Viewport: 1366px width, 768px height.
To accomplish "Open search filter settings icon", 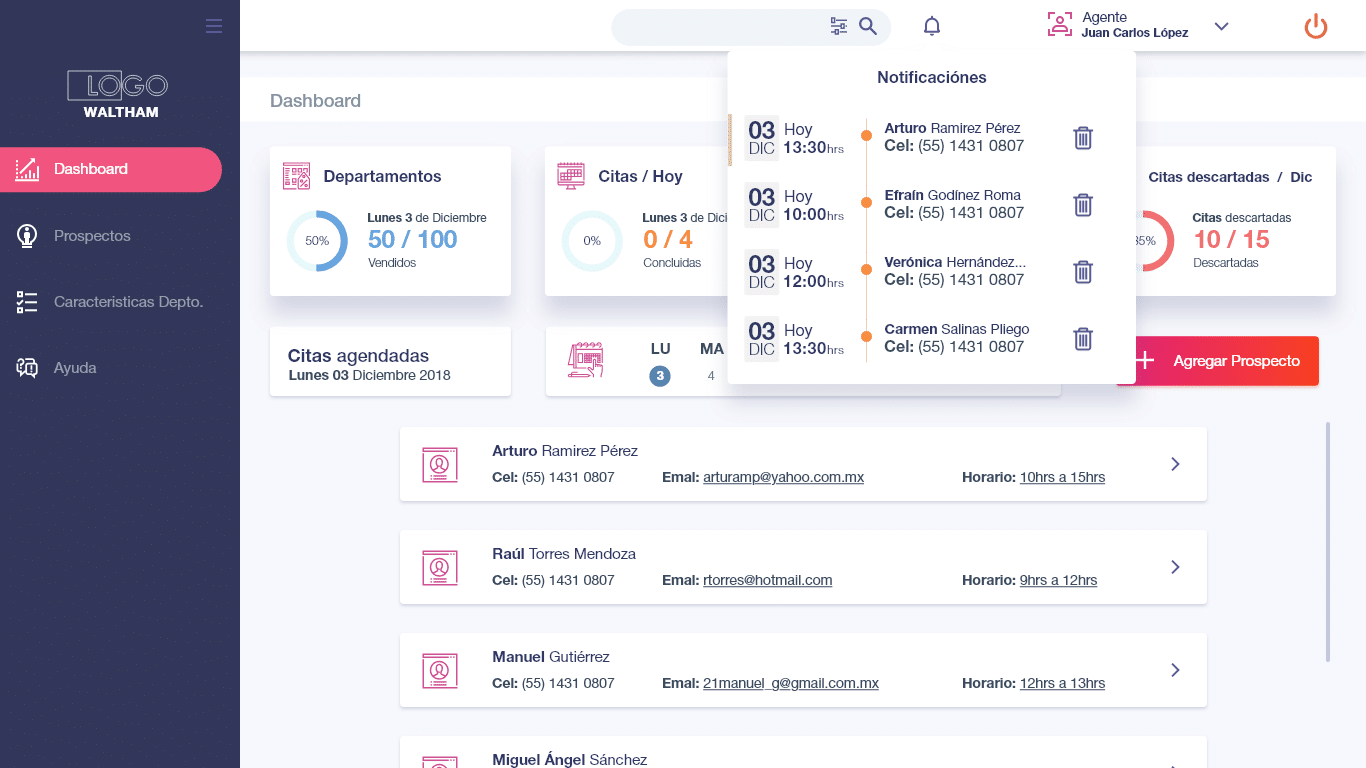I will (839, 26).
